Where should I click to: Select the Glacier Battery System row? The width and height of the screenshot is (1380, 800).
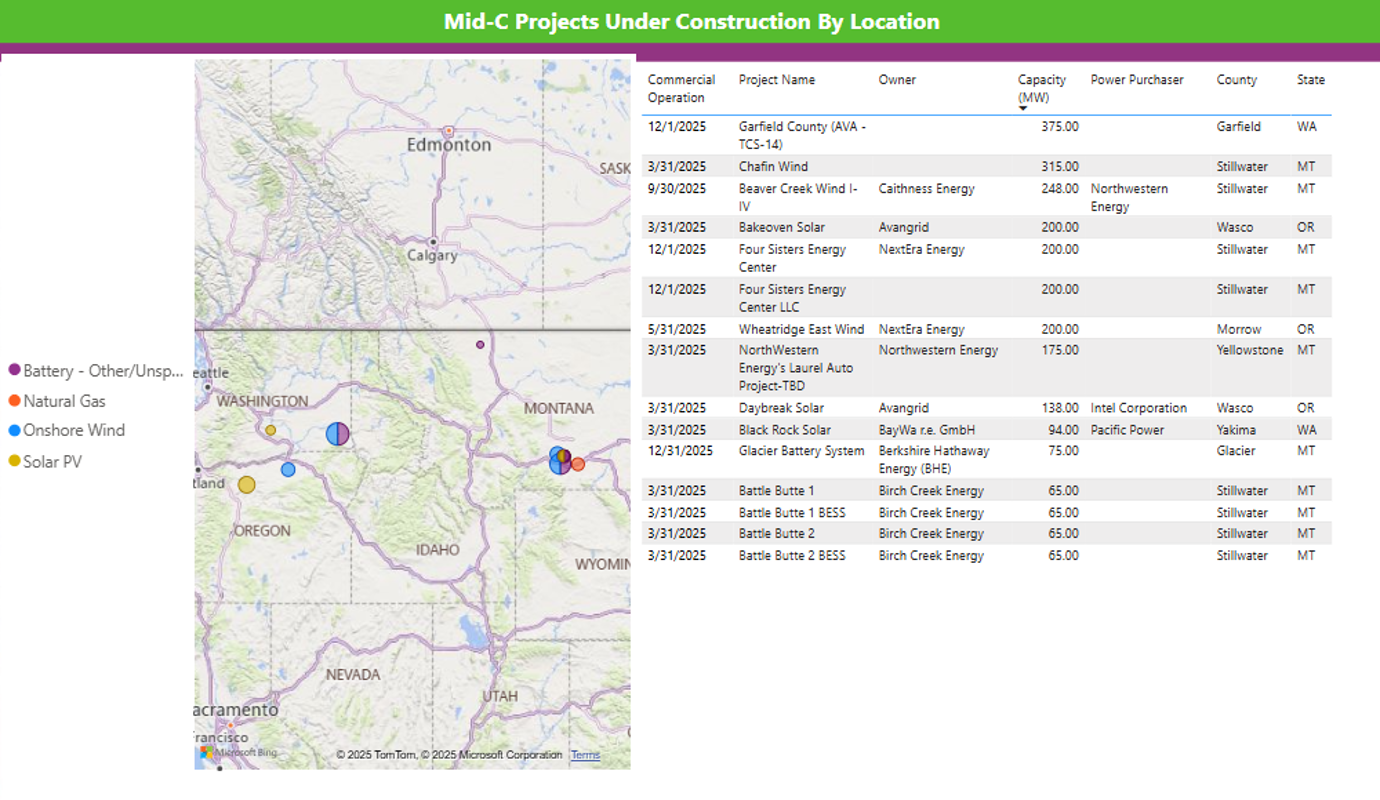(801, 451)
